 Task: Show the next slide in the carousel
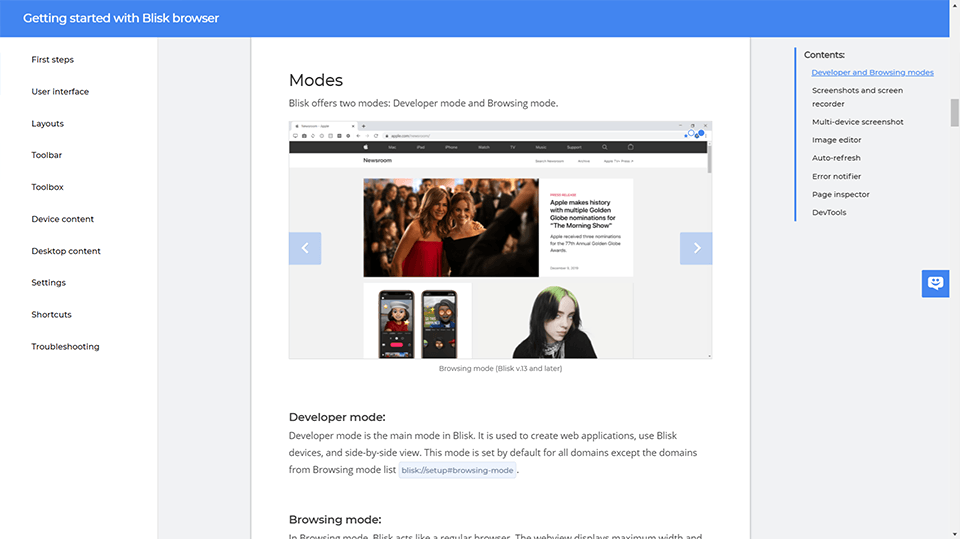(696, 248)
